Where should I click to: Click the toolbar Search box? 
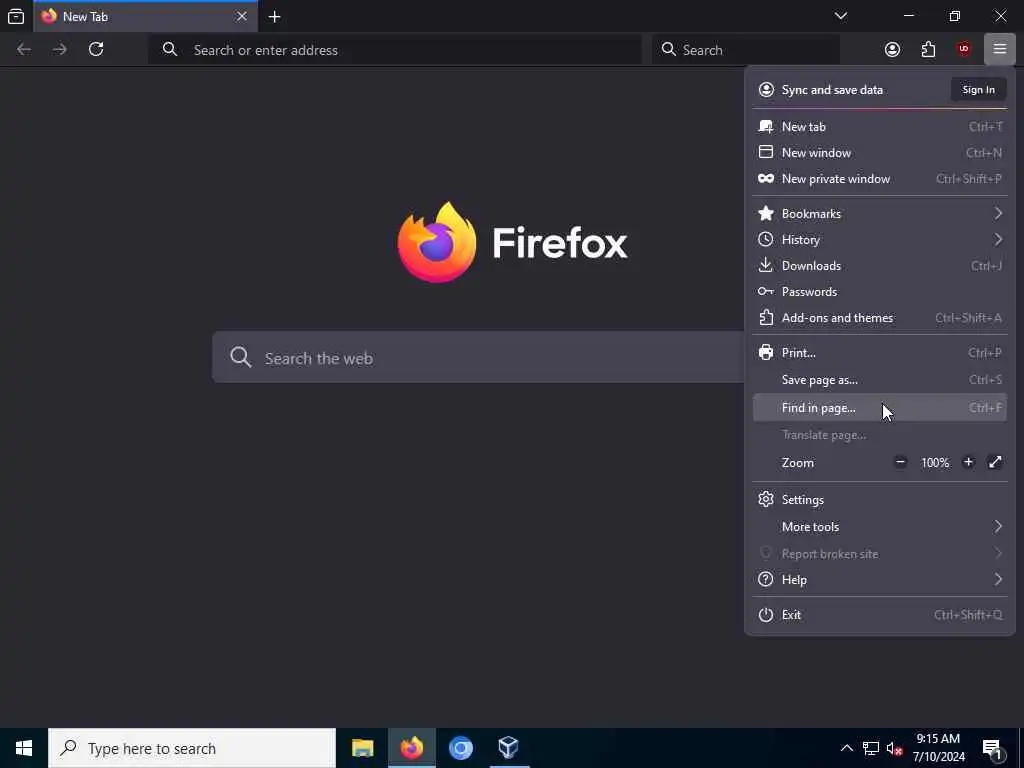(x=746, y=50)
